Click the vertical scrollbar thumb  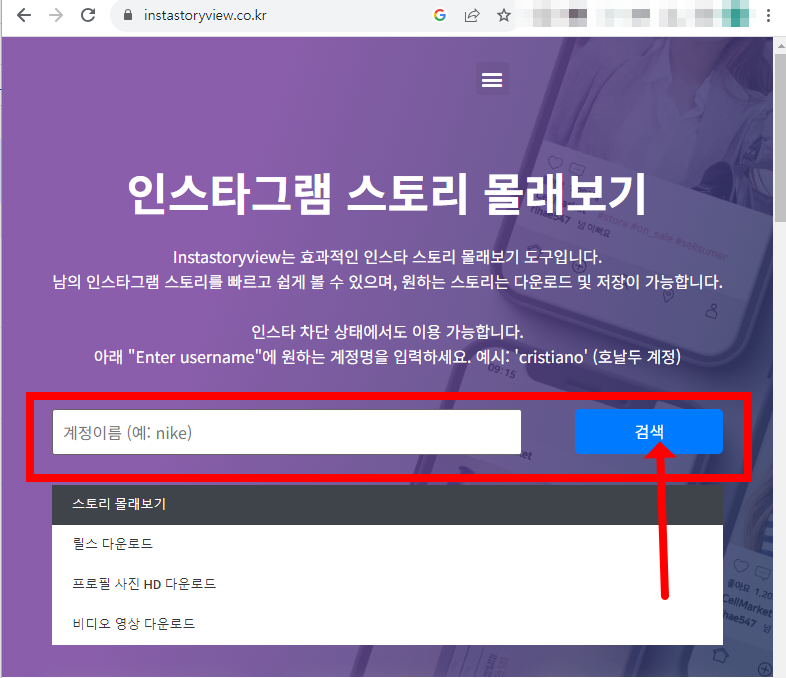(780, 138)
